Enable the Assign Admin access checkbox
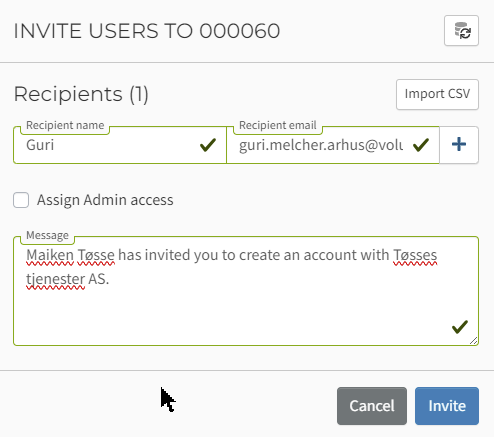This screenshot has height=437, width=494. coord(21,200)
